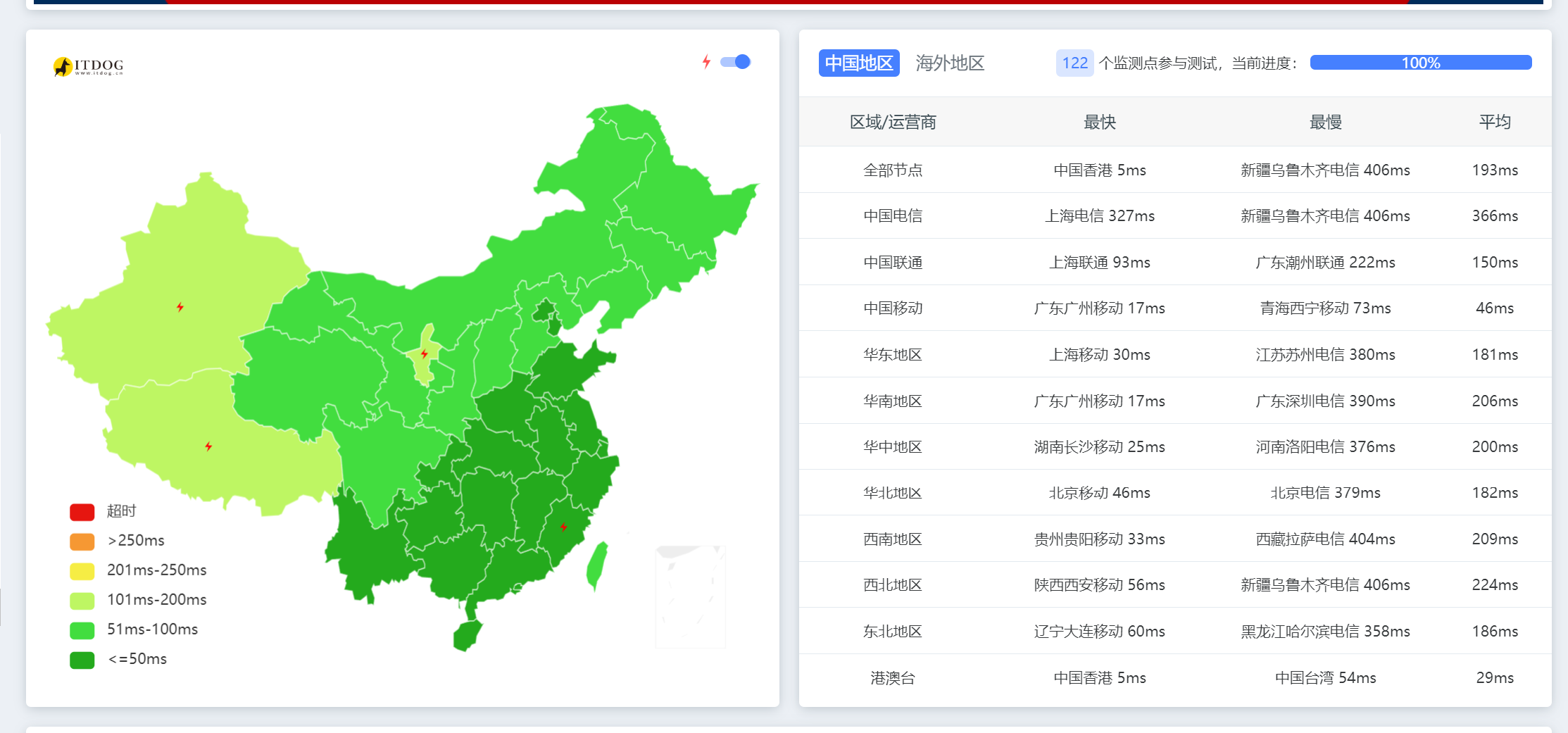
Task: Switch to the 海外地区 tab
Action: [x=949, y=63]
